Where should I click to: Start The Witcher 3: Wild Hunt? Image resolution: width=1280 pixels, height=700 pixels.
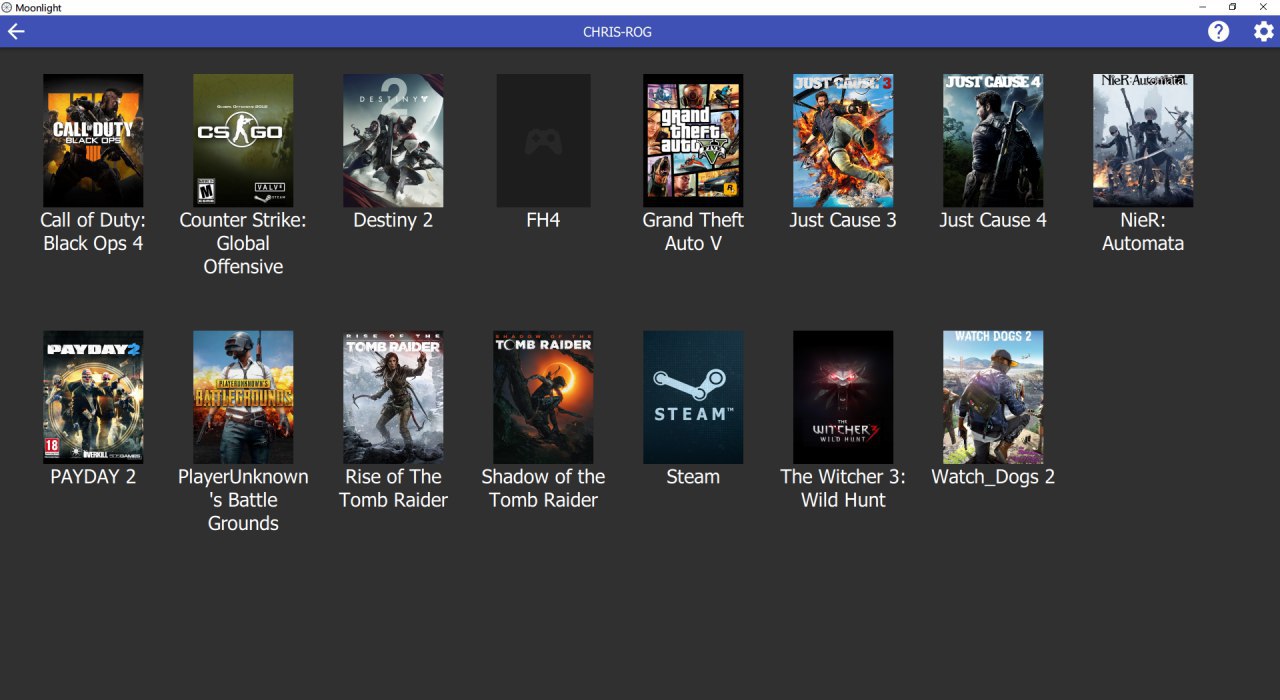pos(843,397)
